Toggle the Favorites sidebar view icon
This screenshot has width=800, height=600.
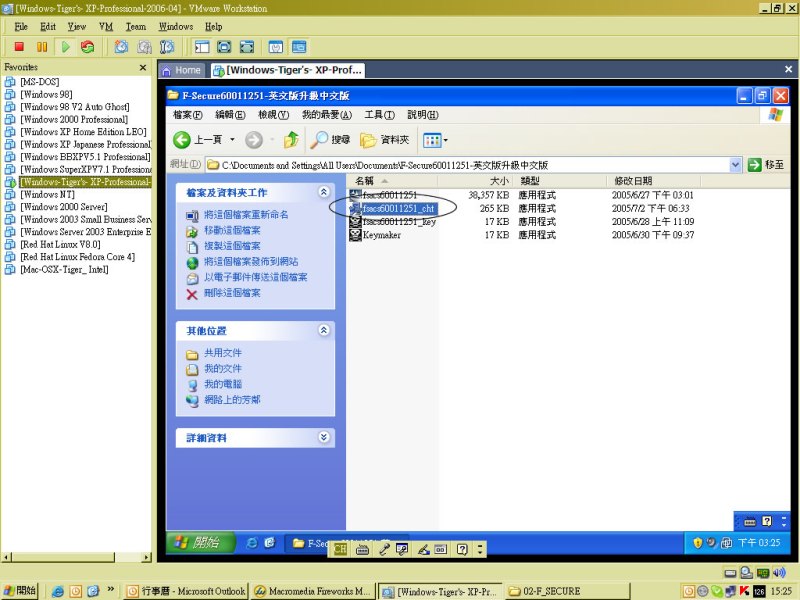(202, 47)
